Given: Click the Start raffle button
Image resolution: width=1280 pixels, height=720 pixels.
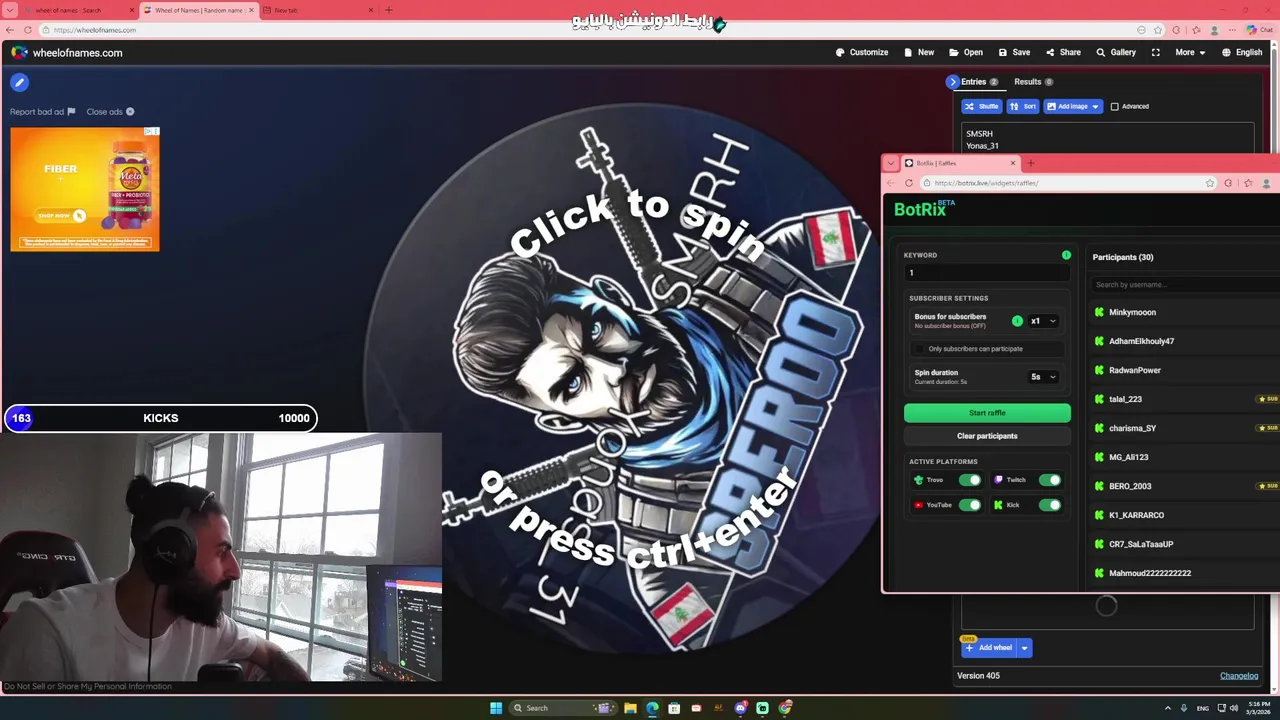Looking at the screenshot, I should point(987,413).
